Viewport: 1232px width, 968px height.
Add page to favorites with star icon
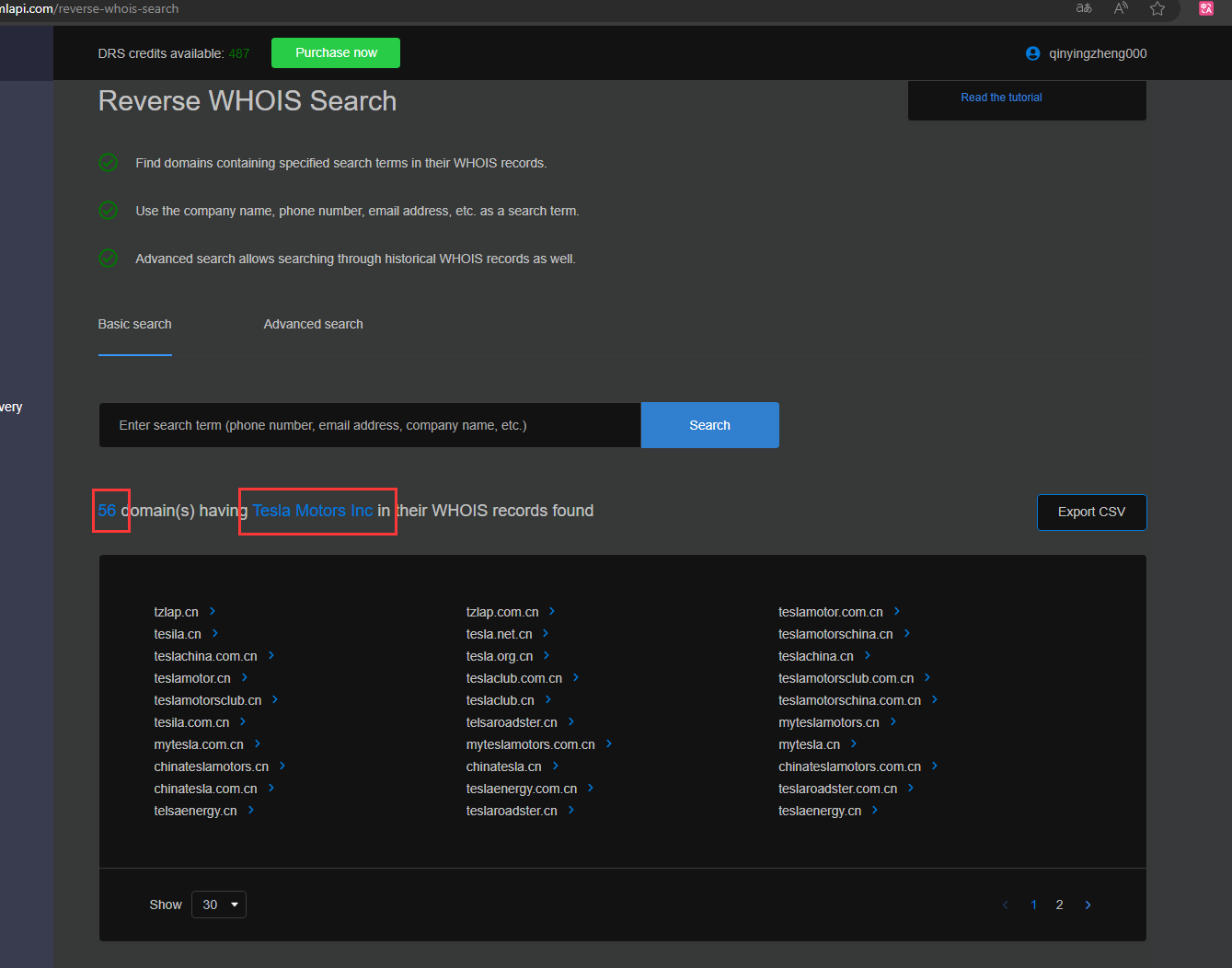tap(1157, 8)
